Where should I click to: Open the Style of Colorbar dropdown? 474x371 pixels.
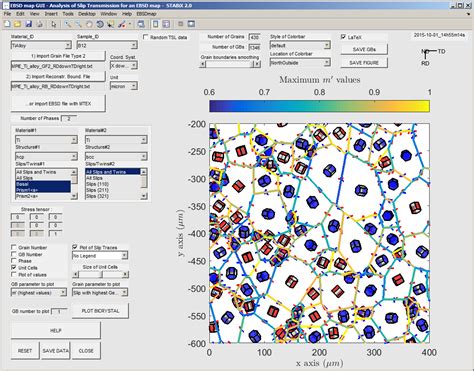click(x=300, y=45)
